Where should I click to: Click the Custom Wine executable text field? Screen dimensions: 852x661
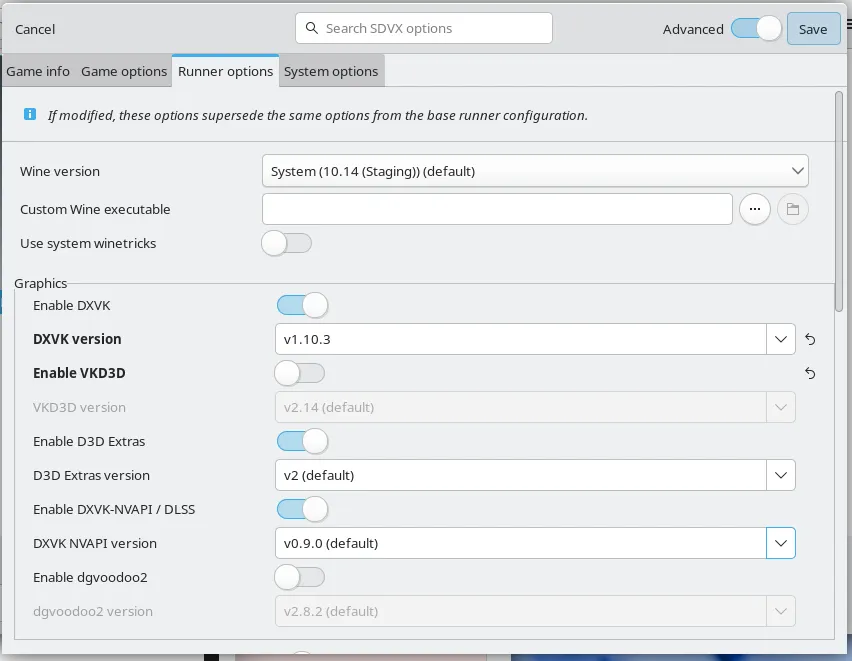click(x=497, y=209)
